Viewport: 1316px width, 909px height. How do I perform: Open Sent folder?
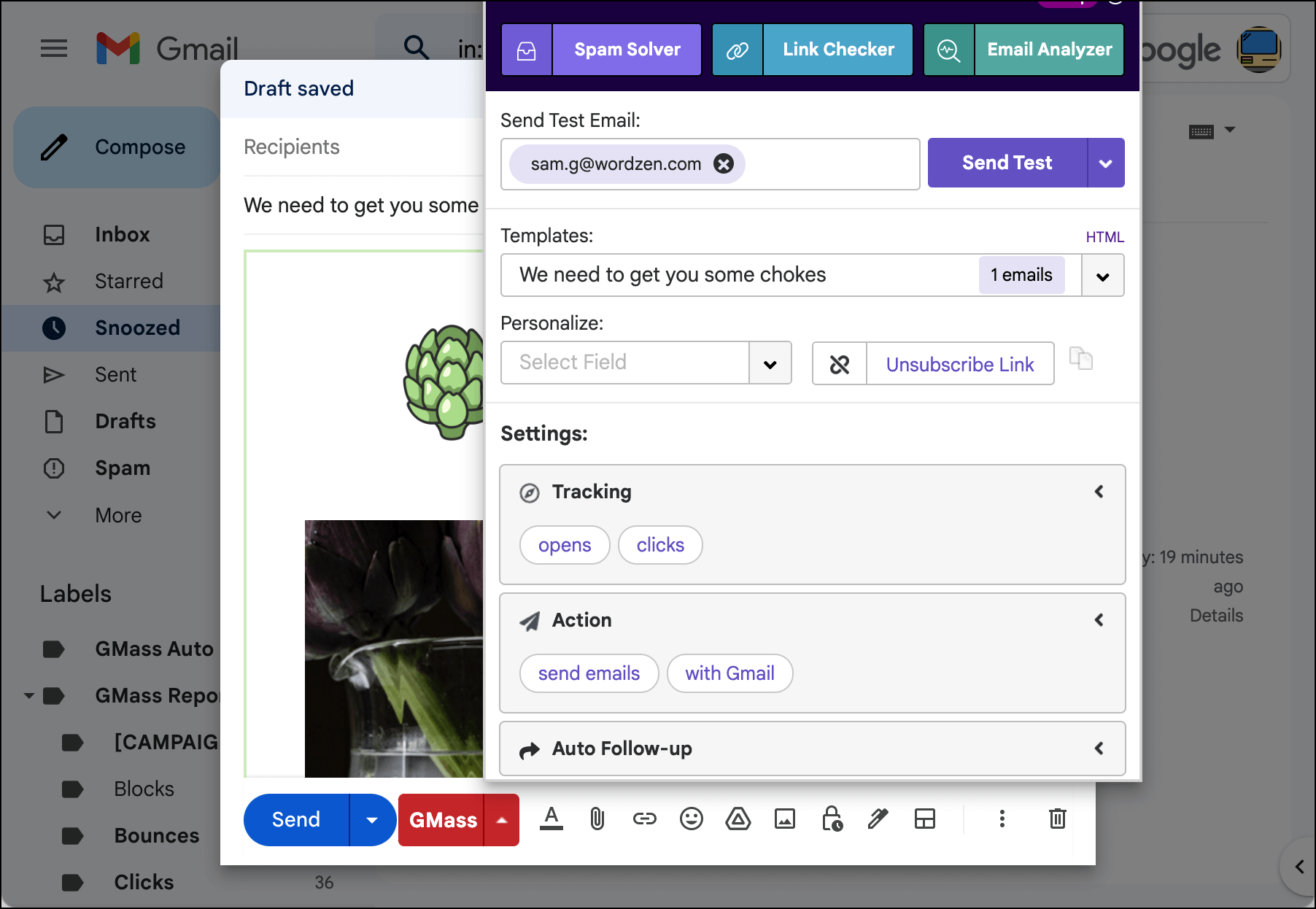[117, 374]
